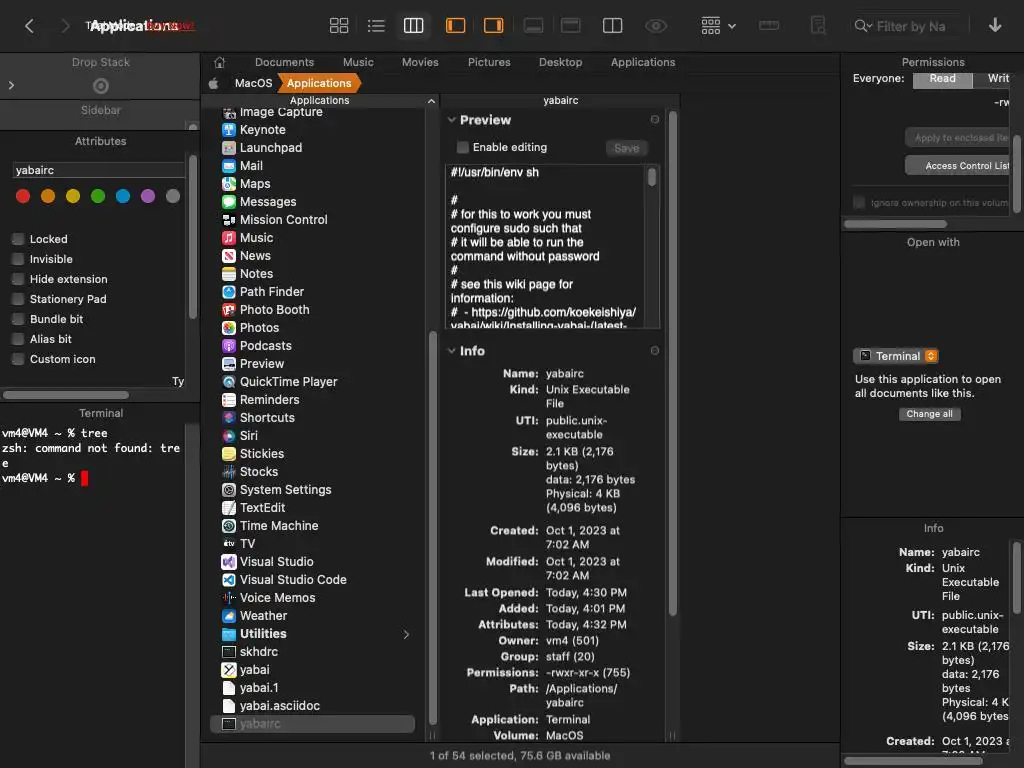Open the Music bookmark tab

pyautogui.click(x=358, y=63)
